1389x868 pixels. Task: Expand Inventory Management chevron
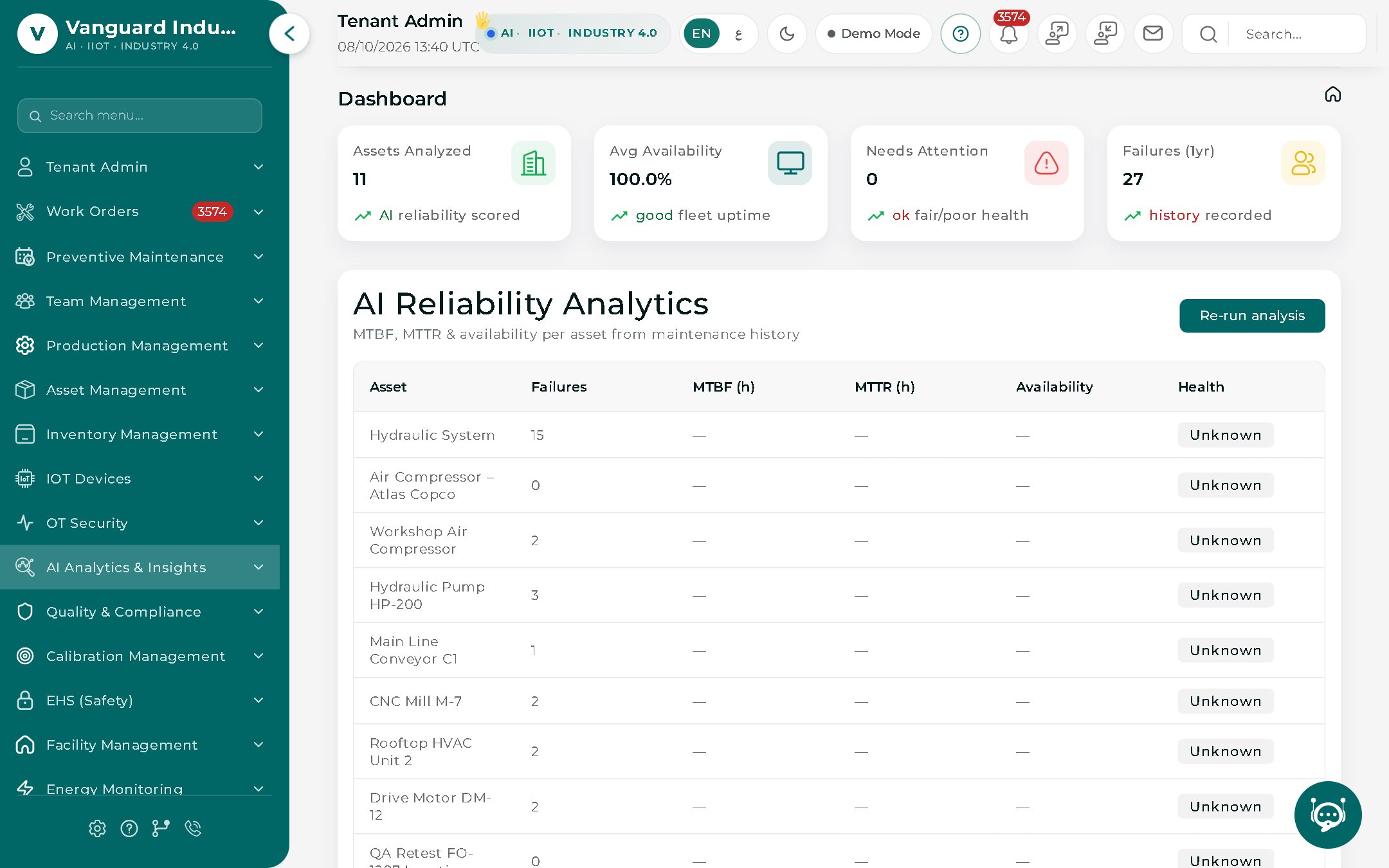coord(259,434)
